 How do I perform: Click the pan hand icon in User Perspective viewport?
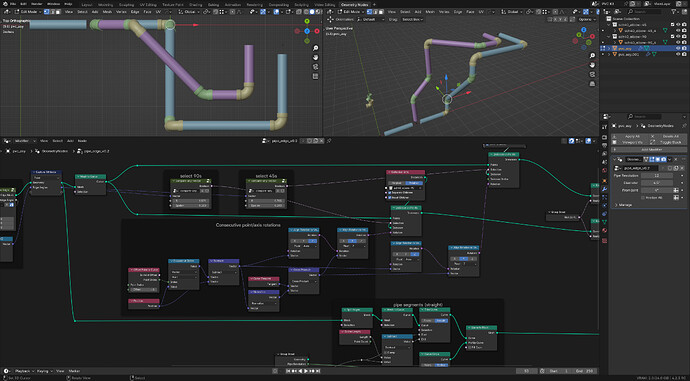[x=592, y=65]
